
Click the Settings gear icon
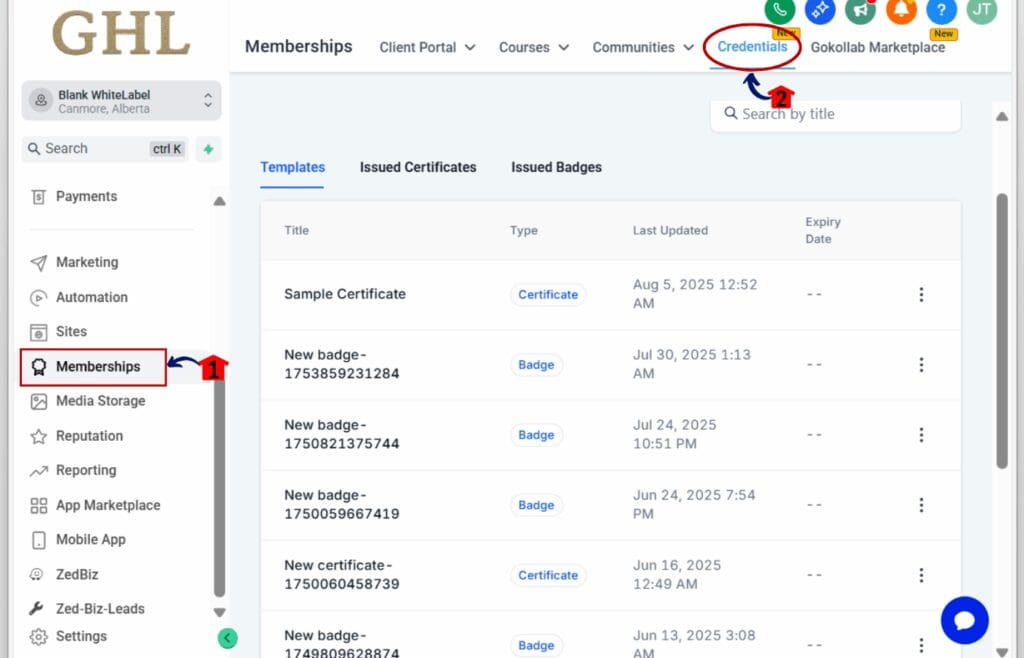(x=39, y=636)
